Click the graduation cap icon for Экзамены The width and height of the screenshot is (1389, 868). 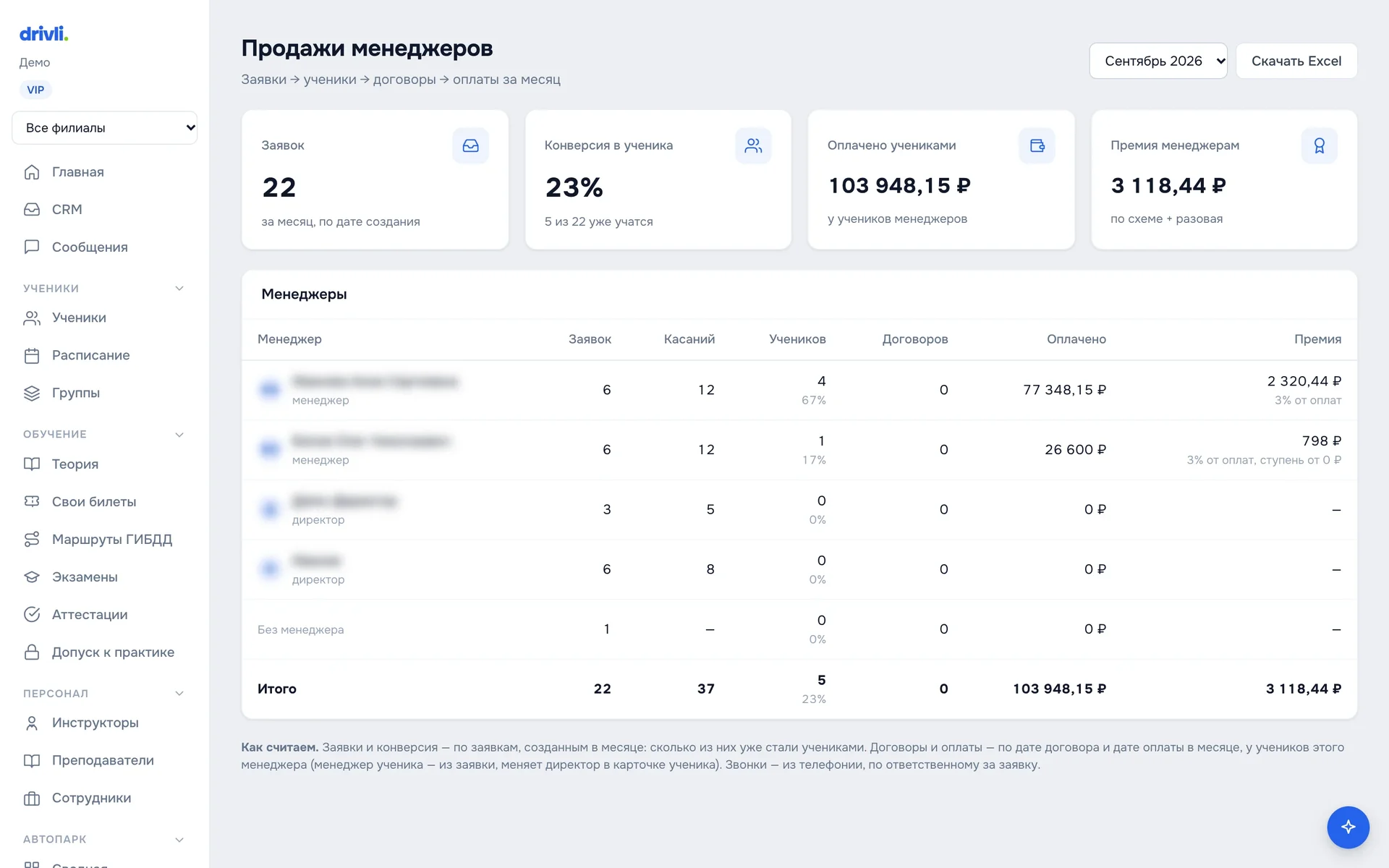(x=32, y=577)
